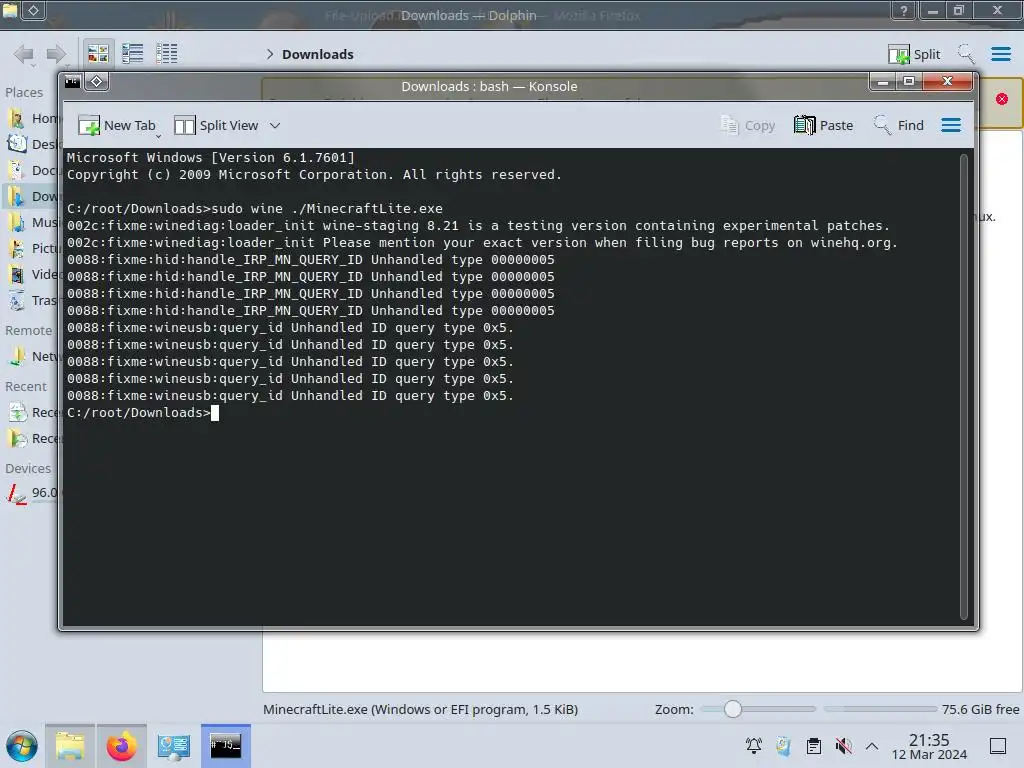Image resolution: width=1024 pixels, height=768 pixels.
Task: Click the terminal prompt cursor in Konsole
Action: click(x=215, y=413)
